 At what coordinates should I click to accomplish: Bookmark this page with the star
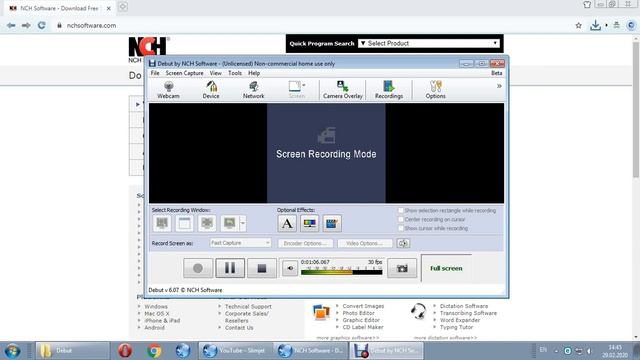pyautogui.click(x=578, y=25)
